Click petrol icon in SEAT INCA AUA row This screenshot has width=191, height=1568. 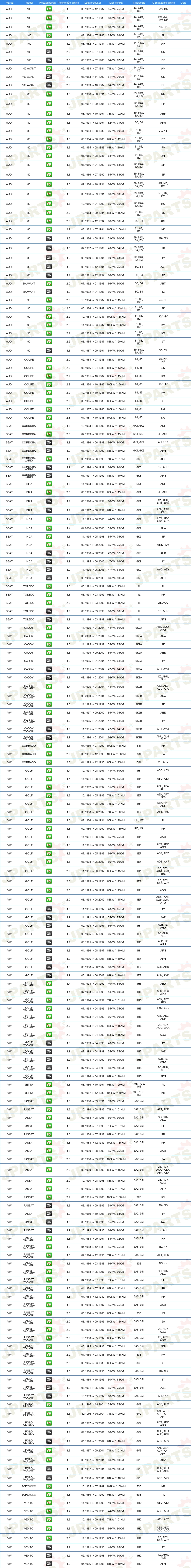click(x=49, y=528)
